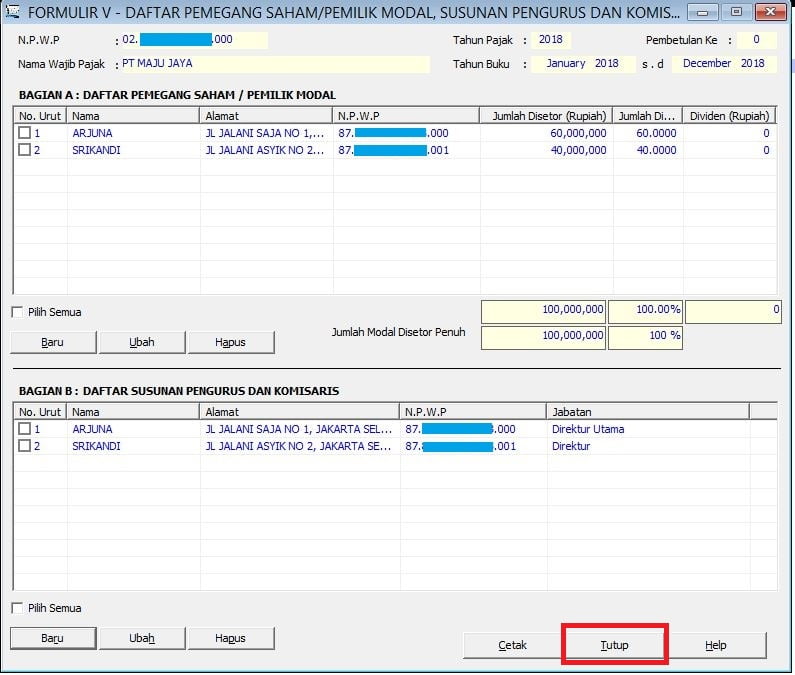795x675 pixels.
Task: Sort Bagian A by No. Urut header
Action: (x=40, y=116)
